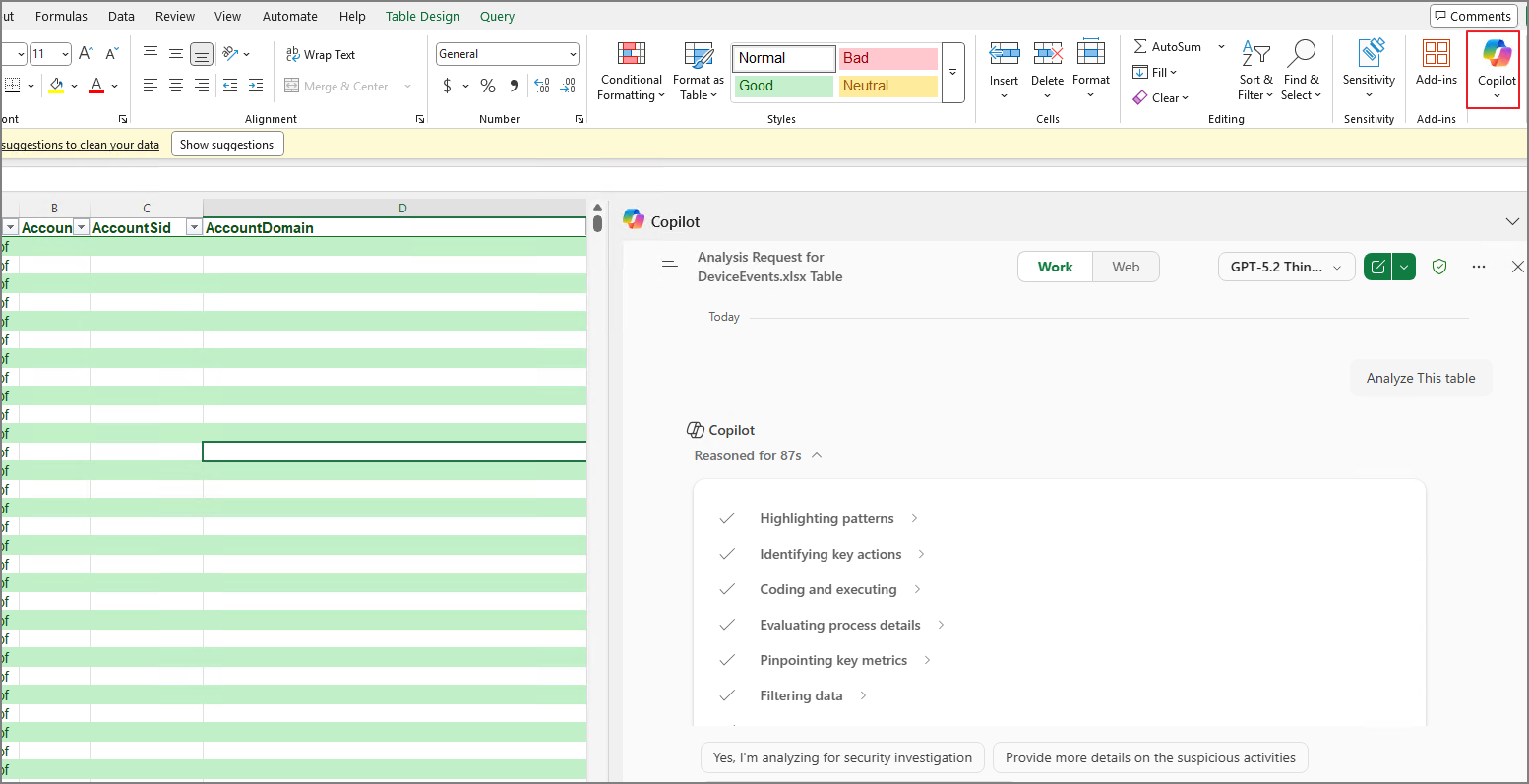1529x784 pixels.
Task: Decrease decimal places
Action: coord(569,86)
